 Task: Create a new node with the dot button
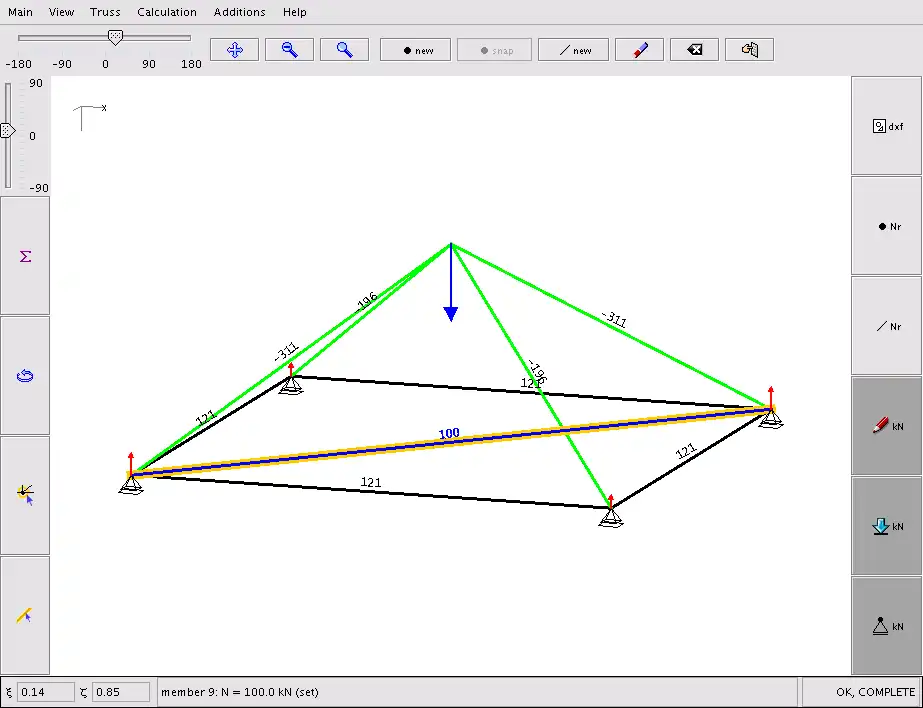[416, 50]
